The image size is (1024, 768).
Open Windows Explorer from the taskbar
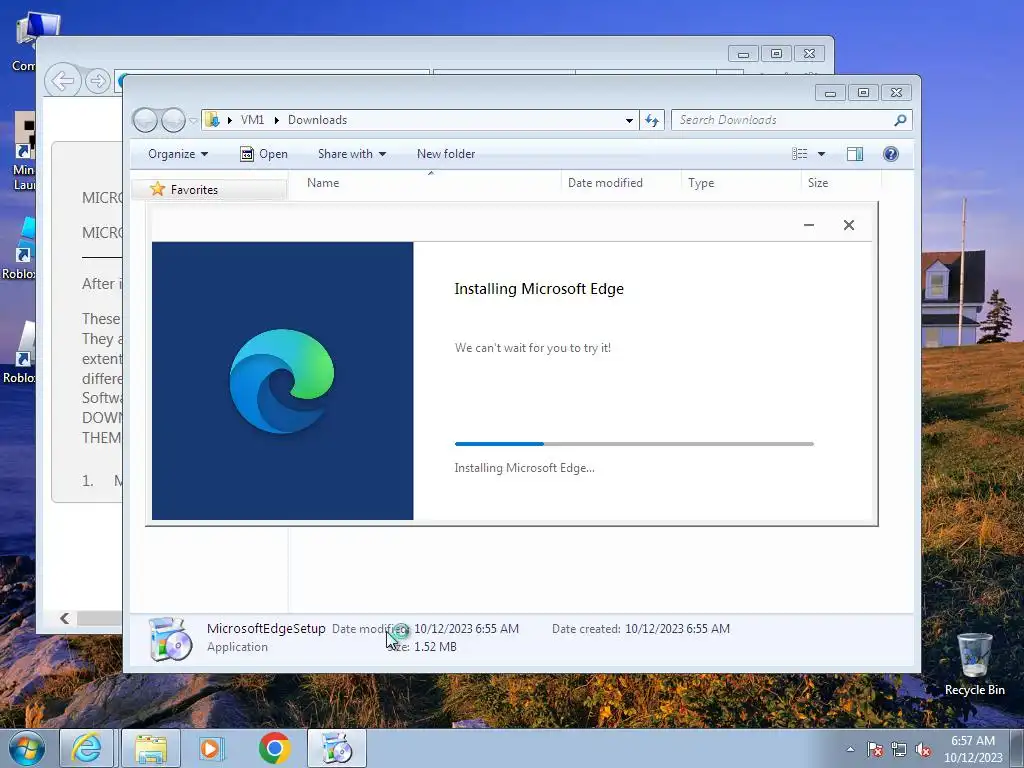click(x=151, y=748)
